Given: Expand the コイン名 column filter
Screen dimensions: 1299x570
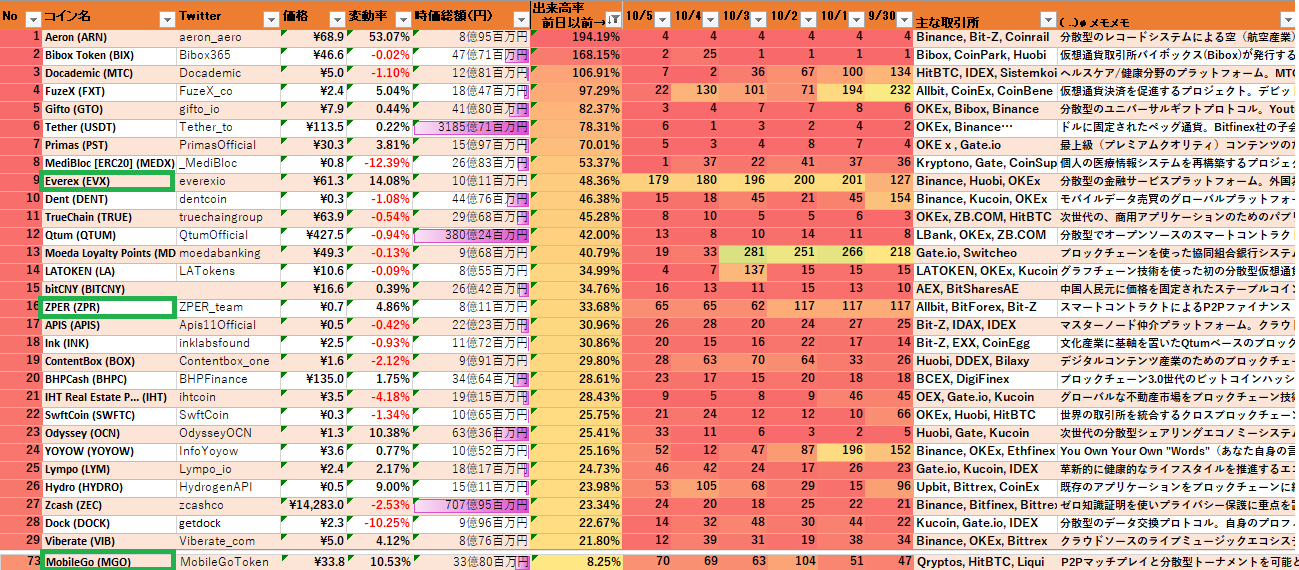Looking at the screenshot, I should coord(168,19).
